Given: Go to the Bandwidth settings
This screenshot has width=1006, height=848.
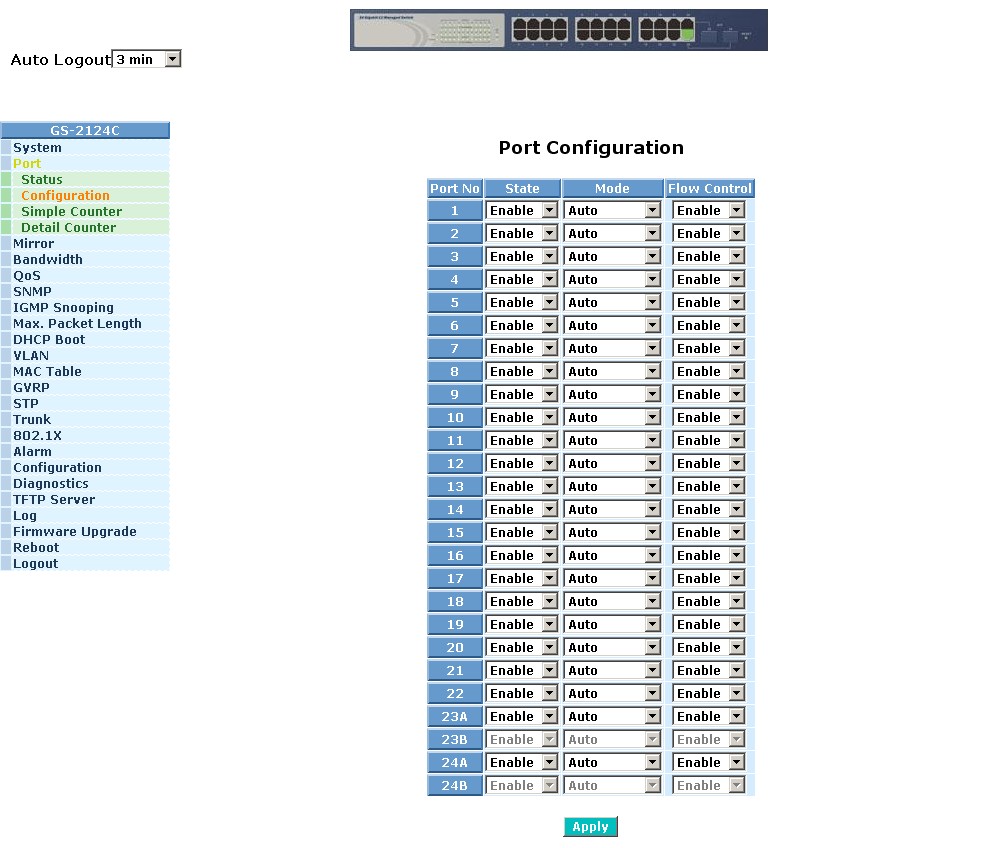Looking at the screenshot, I should [47, 260].
